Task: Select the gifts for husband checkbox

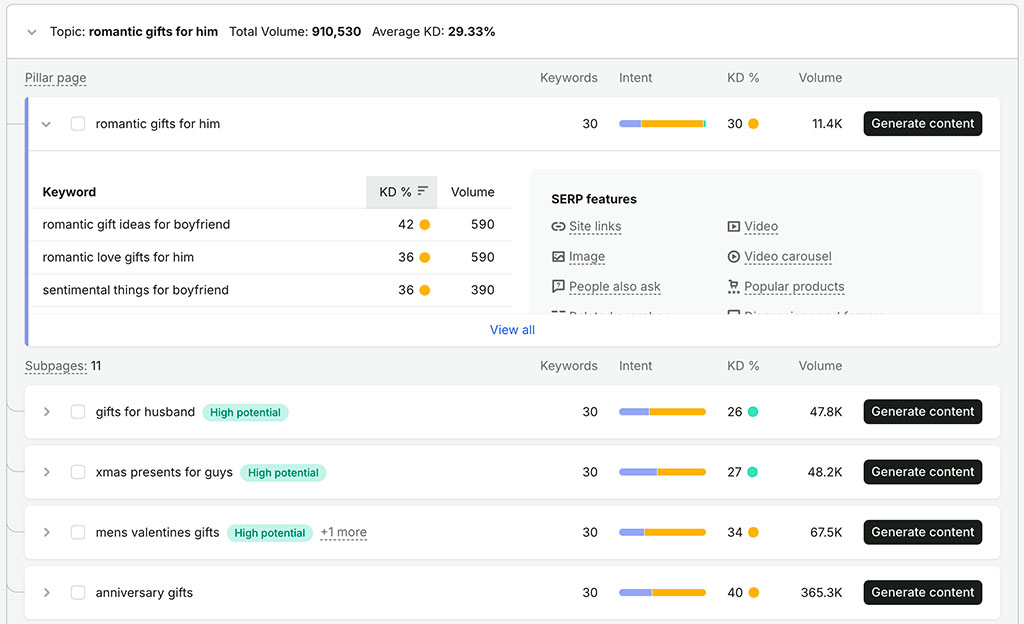Action: click(x=78, y=412)
